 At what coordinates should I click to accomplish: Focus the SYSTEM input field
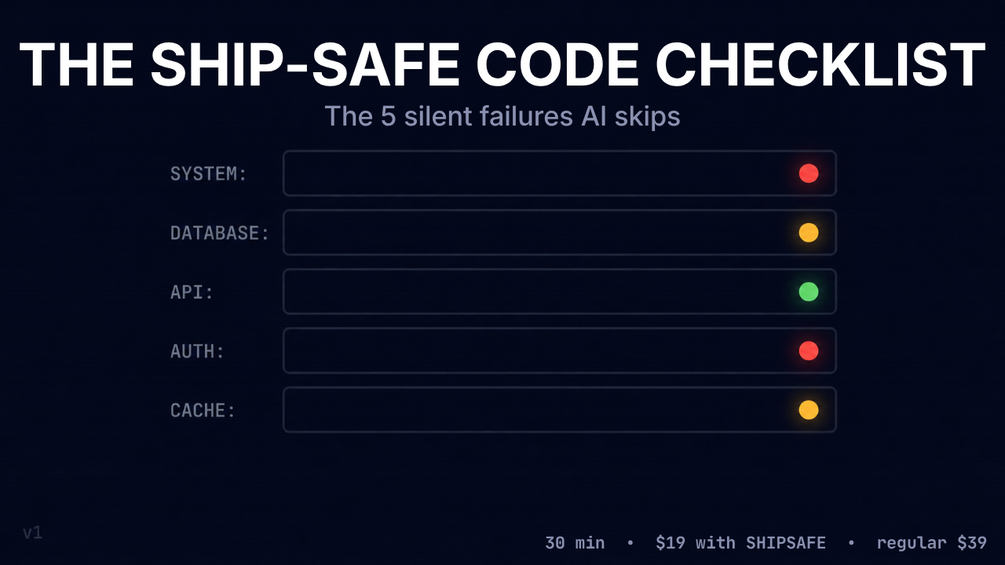tap(560, 174)
